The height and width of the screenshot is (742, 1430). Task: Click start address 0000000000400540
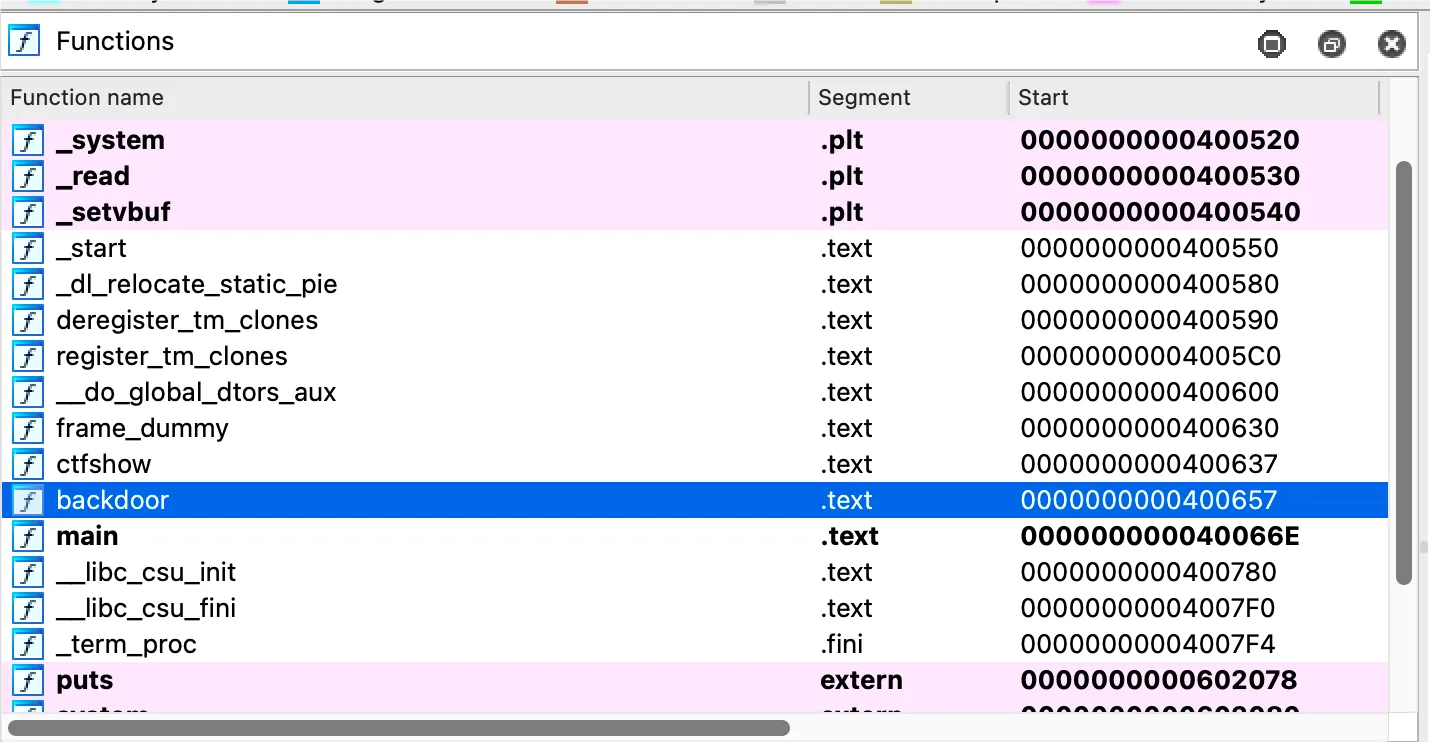coord(1160,213)
